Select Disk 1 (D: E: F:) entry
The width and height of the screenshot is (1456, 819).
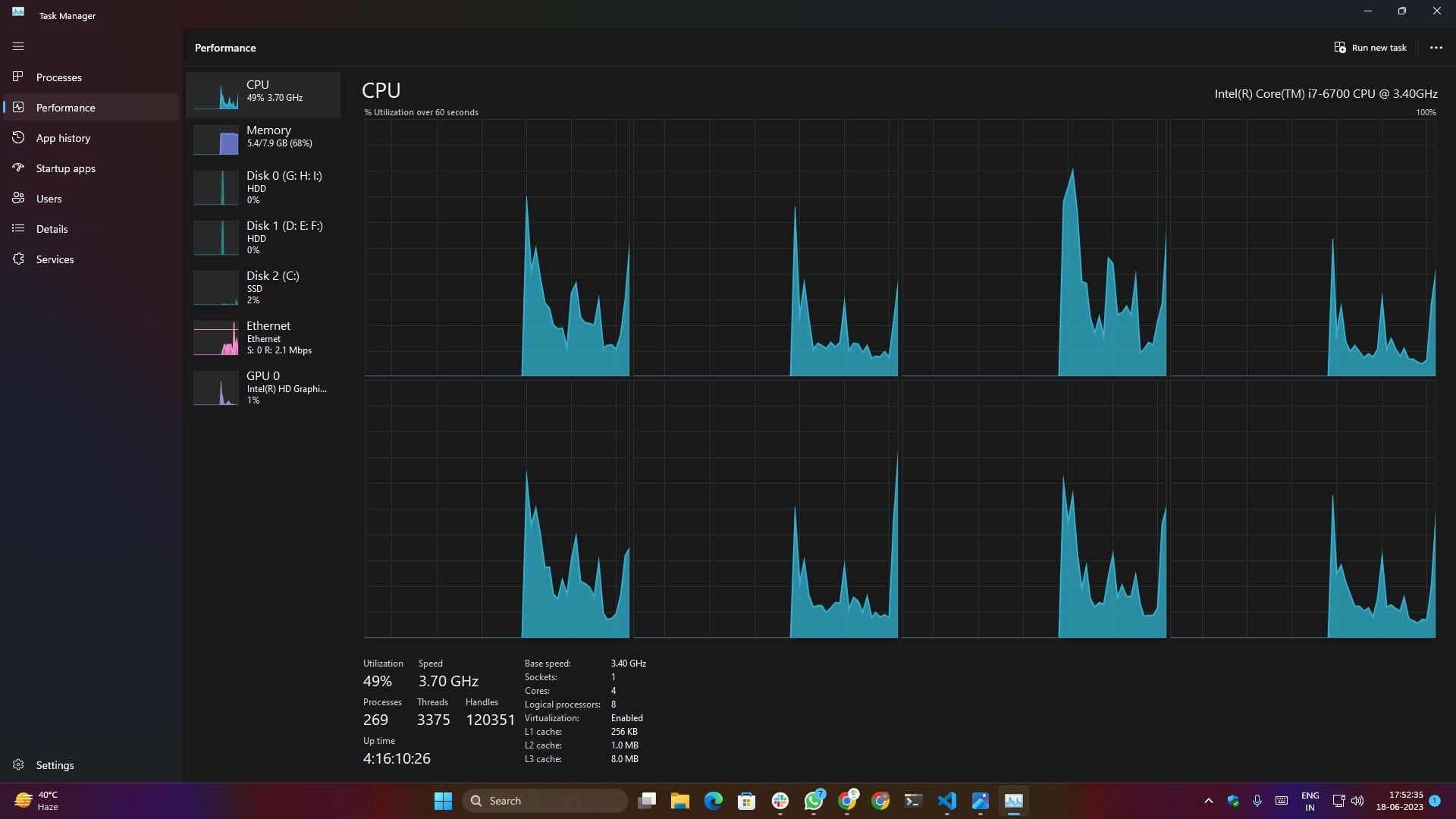[263, 237]
